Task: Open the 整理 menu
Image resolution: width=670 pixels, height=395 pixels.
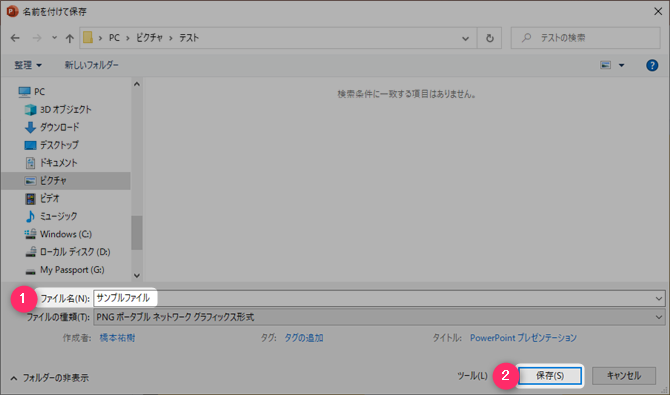Action: tap(28, 65)
